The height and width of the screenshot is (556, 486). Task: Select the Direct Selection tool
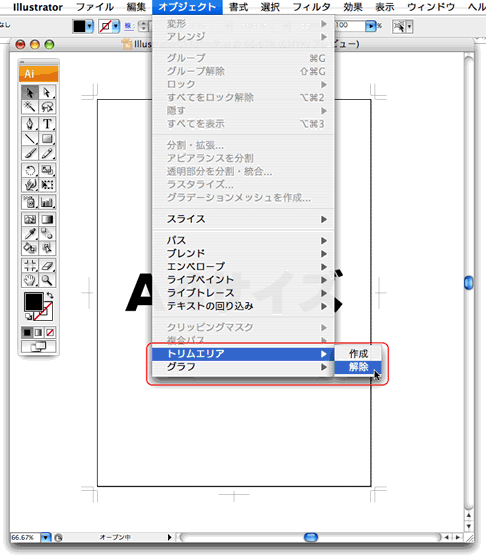[47, 93]
